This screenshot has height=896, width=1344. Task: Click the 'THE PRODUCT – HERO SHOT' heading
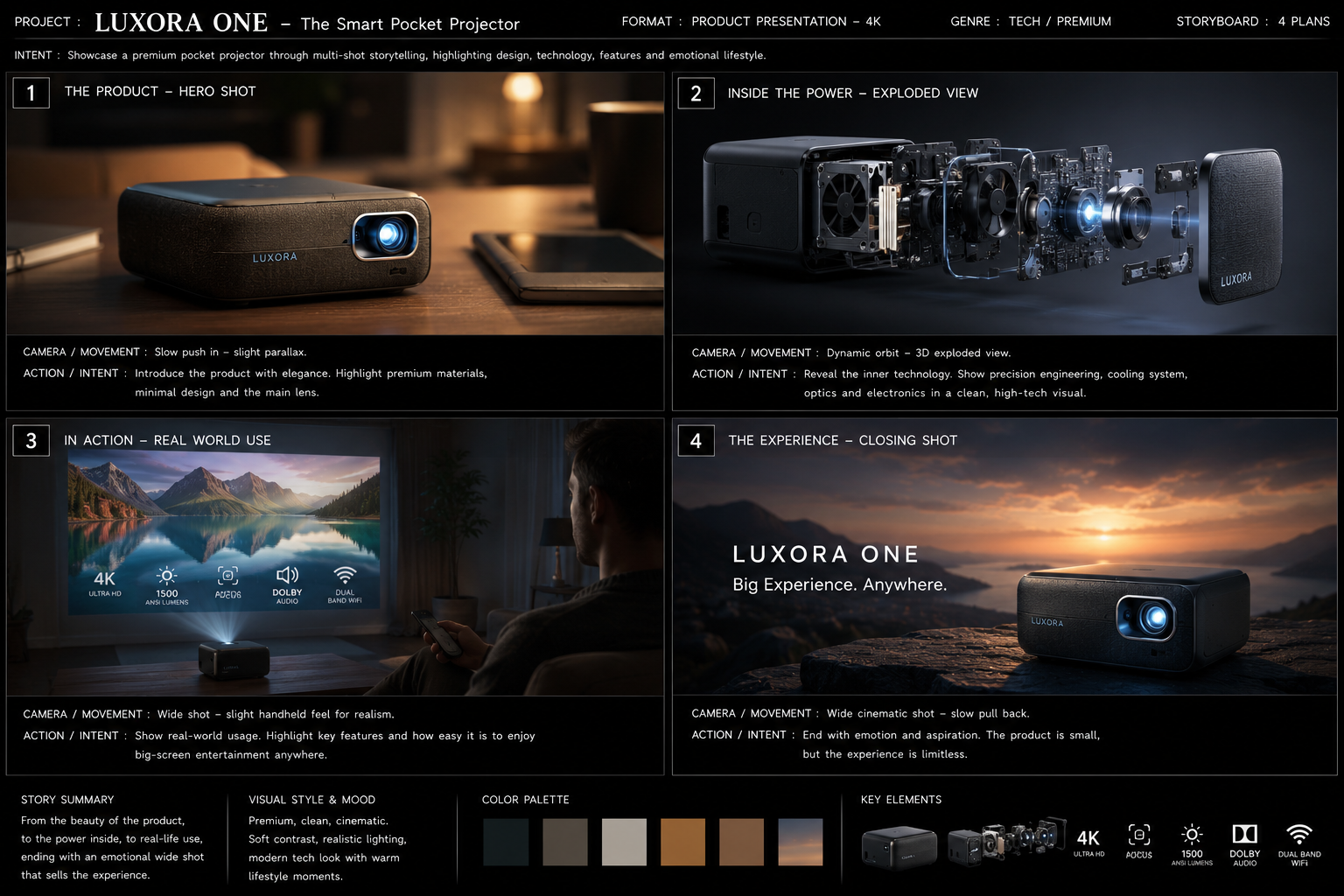click(x=160, y=91)
